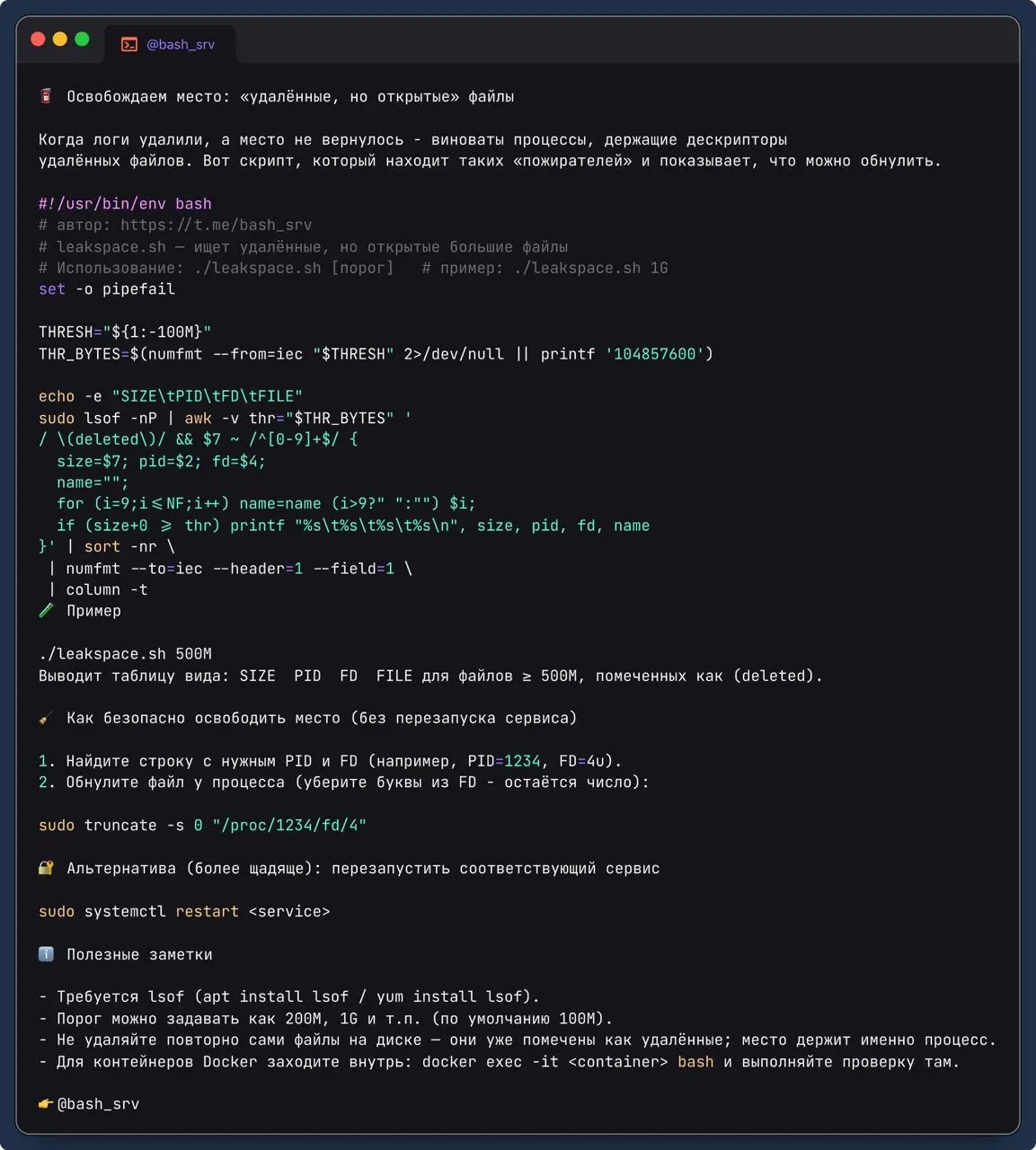Click the lock emoji before Альтернатива
1036x1150 pixels.
46,868
